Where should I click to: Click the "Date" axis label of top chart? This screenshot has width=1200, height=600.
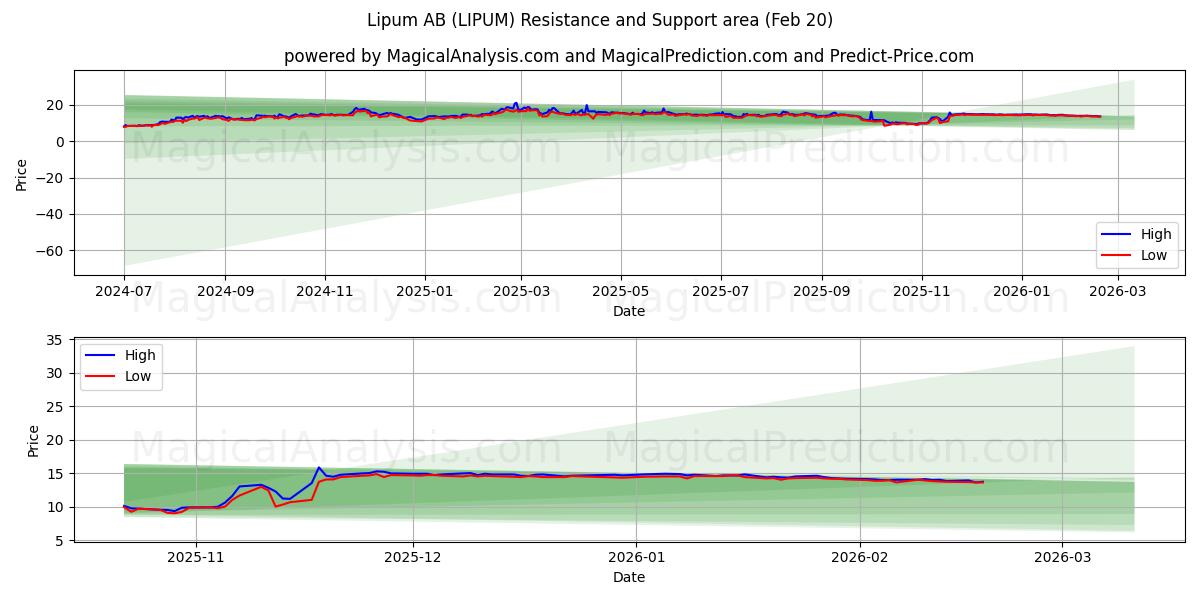click(x=629, y=311)
